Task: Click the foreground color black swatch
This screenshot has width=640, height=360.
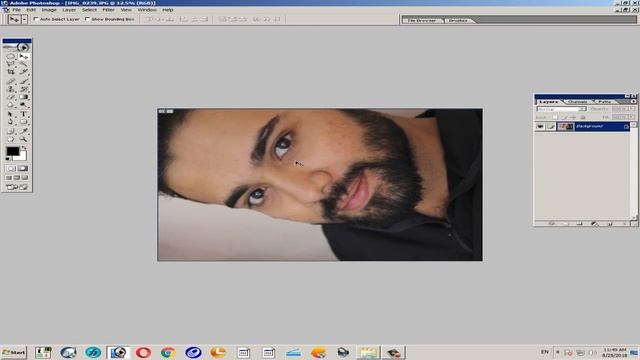Action: tap(12, 151)
